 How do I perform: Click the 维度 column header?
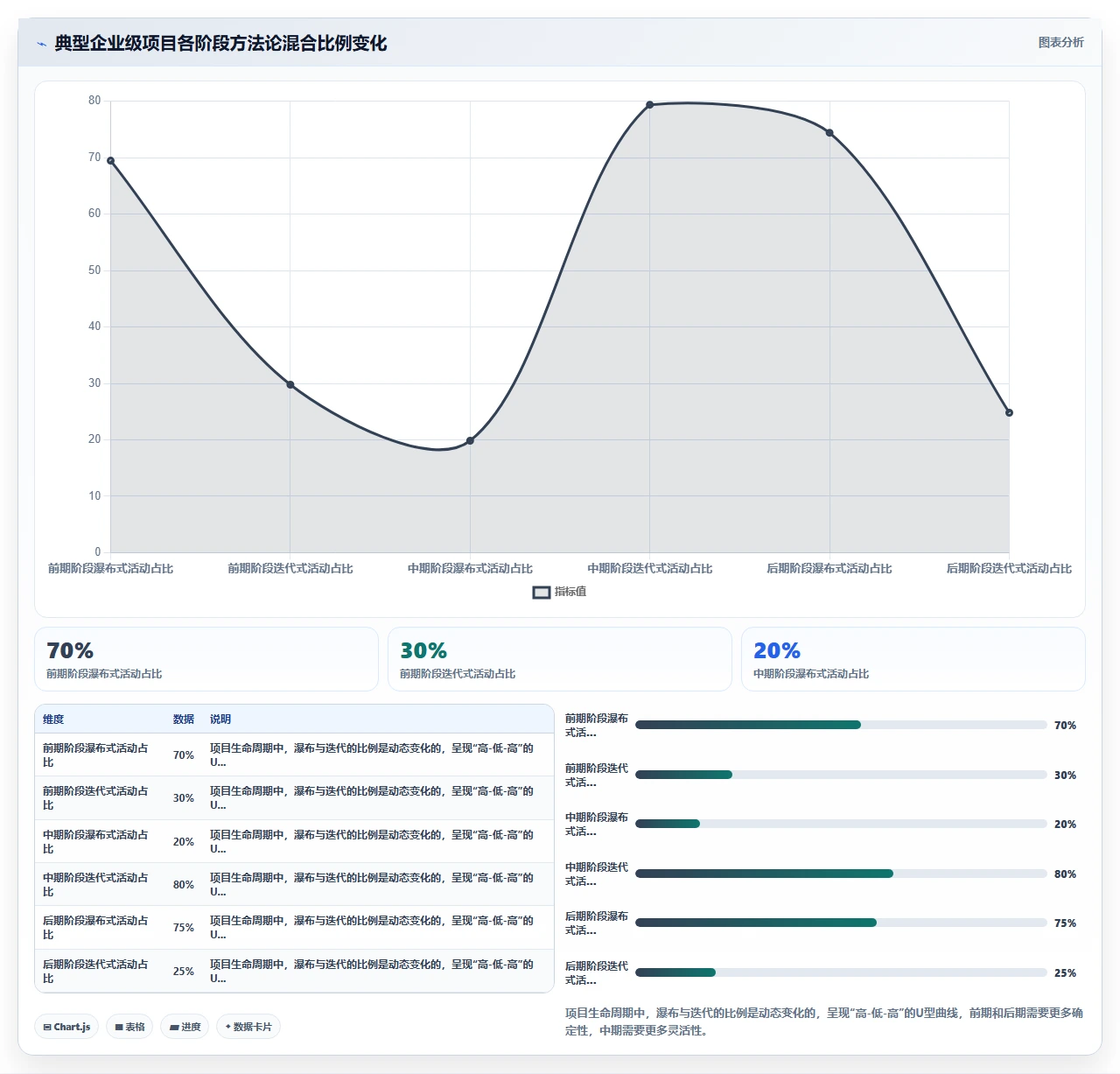pyautogui.click(x=53, y=720)
